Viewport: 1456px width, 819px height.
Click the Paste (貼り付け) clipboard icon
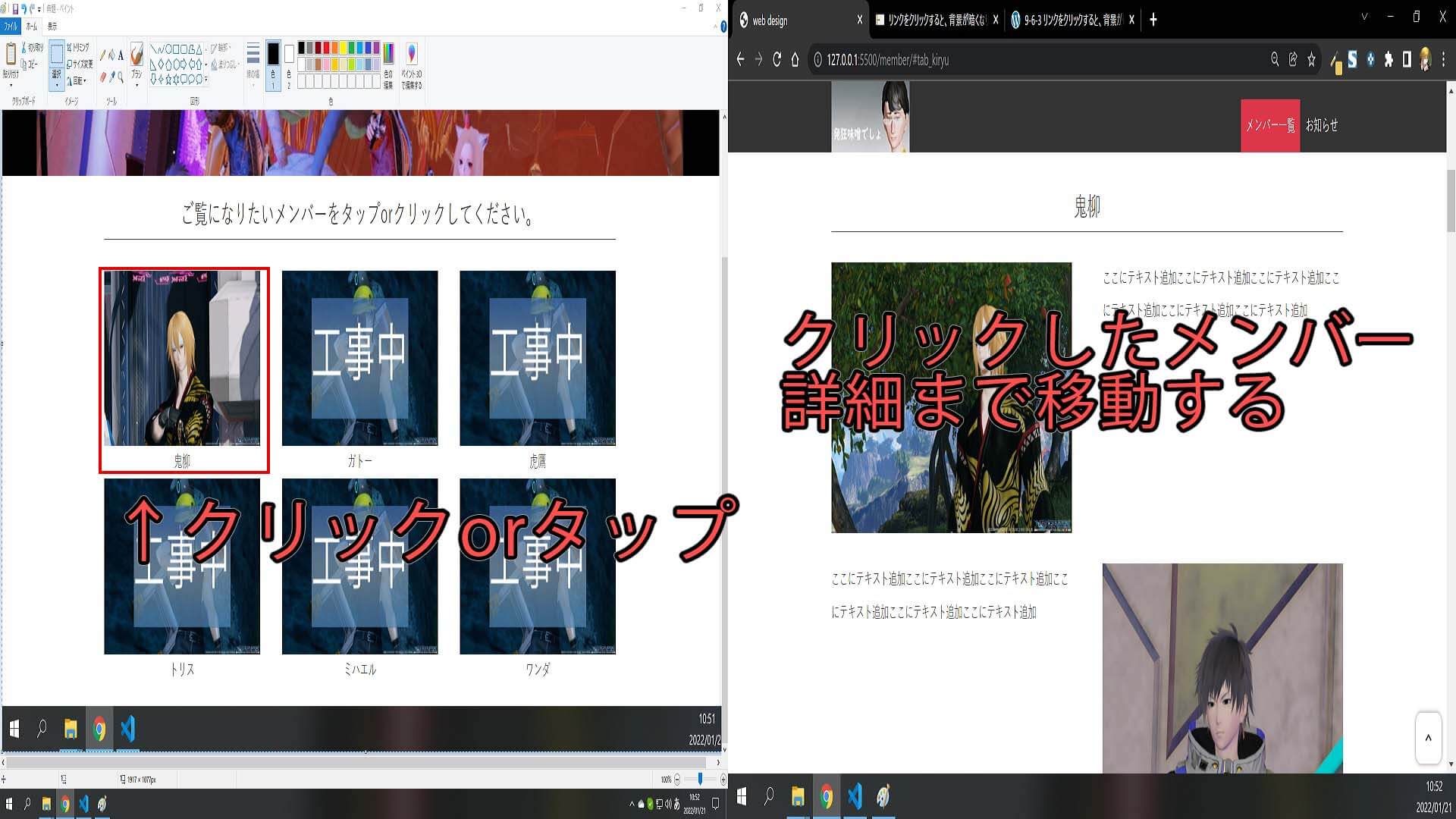(11, 55)
